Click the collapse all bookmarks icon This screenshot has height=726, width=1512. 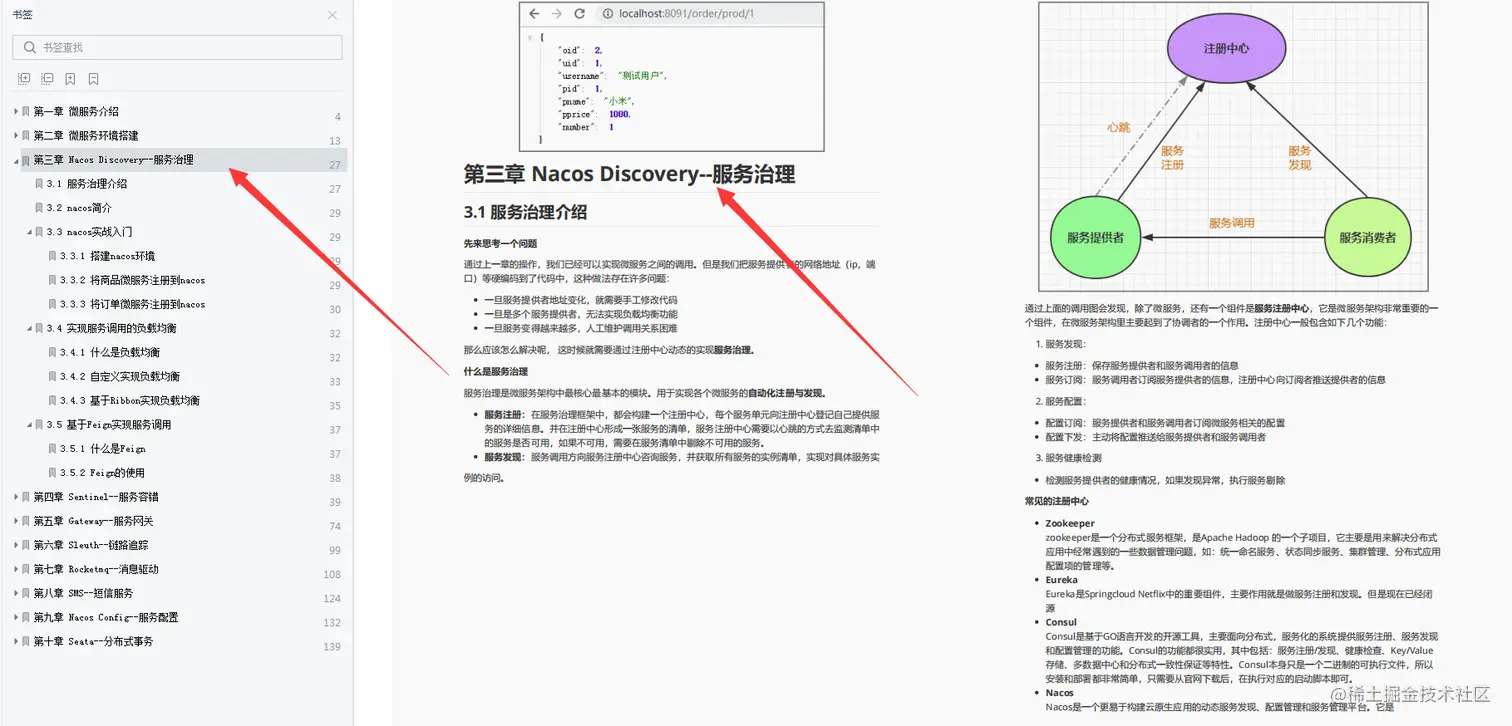click(47, 78)
